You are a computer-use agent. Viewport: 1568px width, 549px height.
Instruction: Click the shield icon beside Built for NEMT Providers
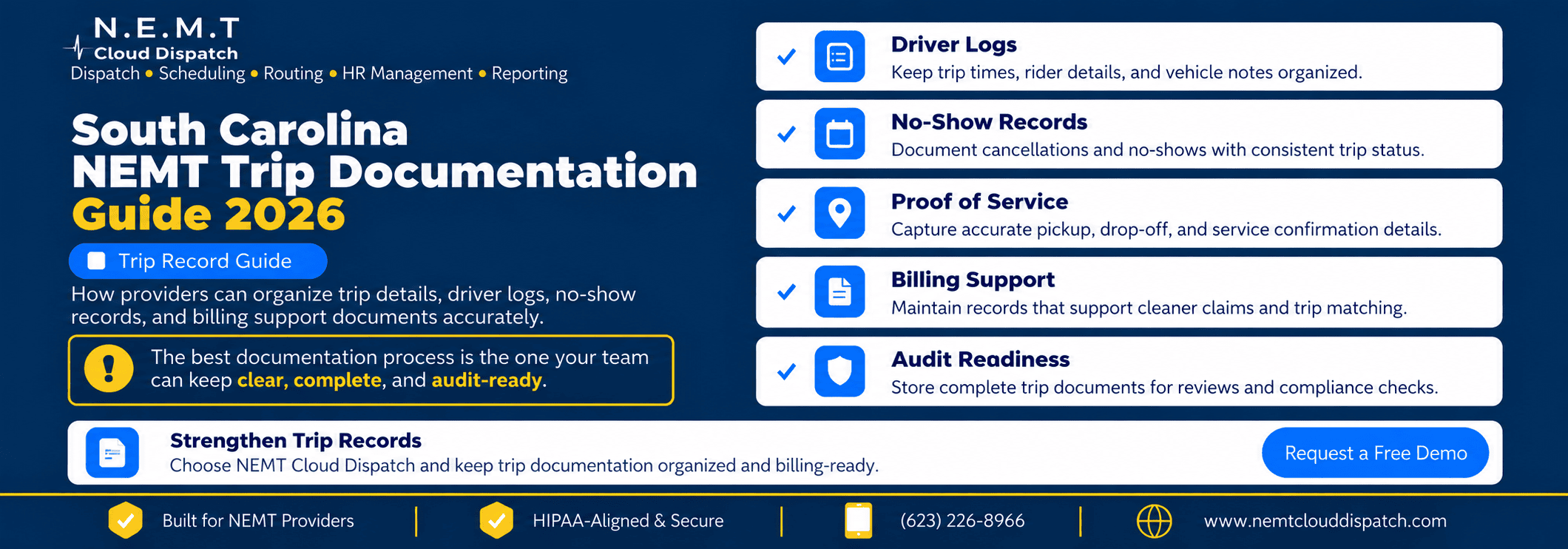click(x=126, y=520)
